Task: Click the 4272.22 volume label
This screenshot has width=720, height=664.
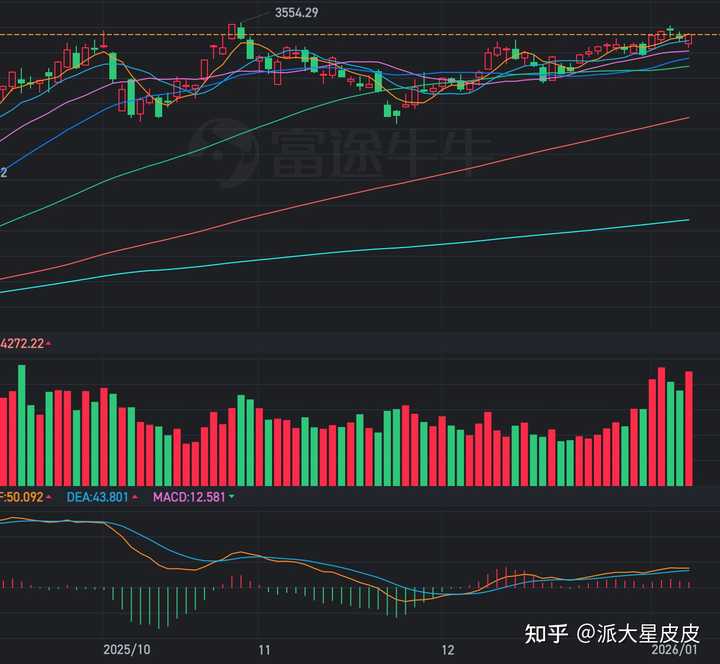Action: (22, 344)
